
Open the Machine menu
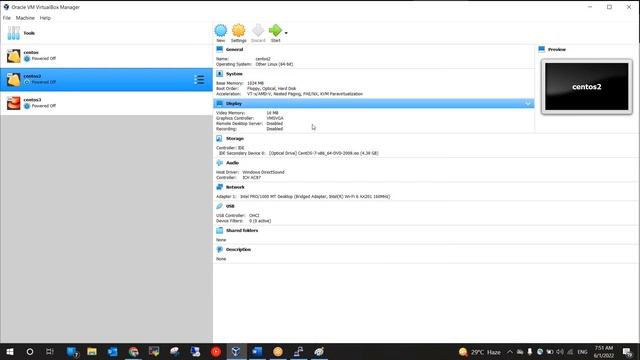pos(25,18)
